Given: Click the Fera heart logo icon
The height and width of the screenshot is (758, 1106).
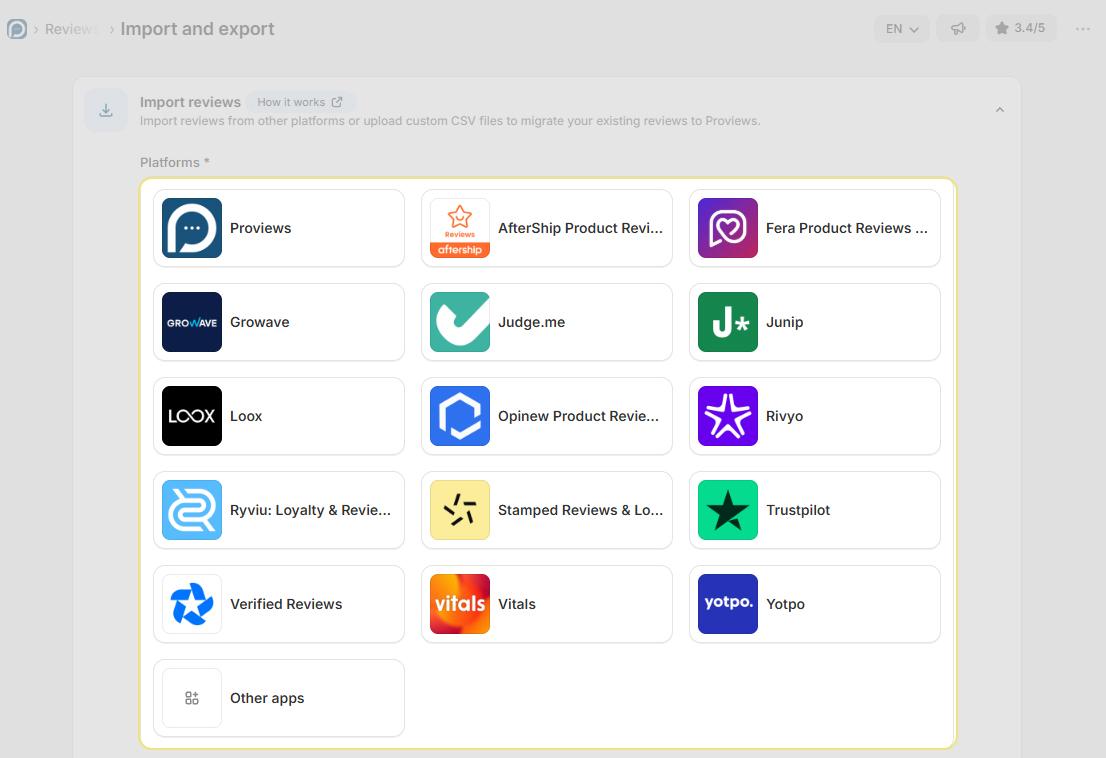Looking at the screenshot, I should coord(728,228).
